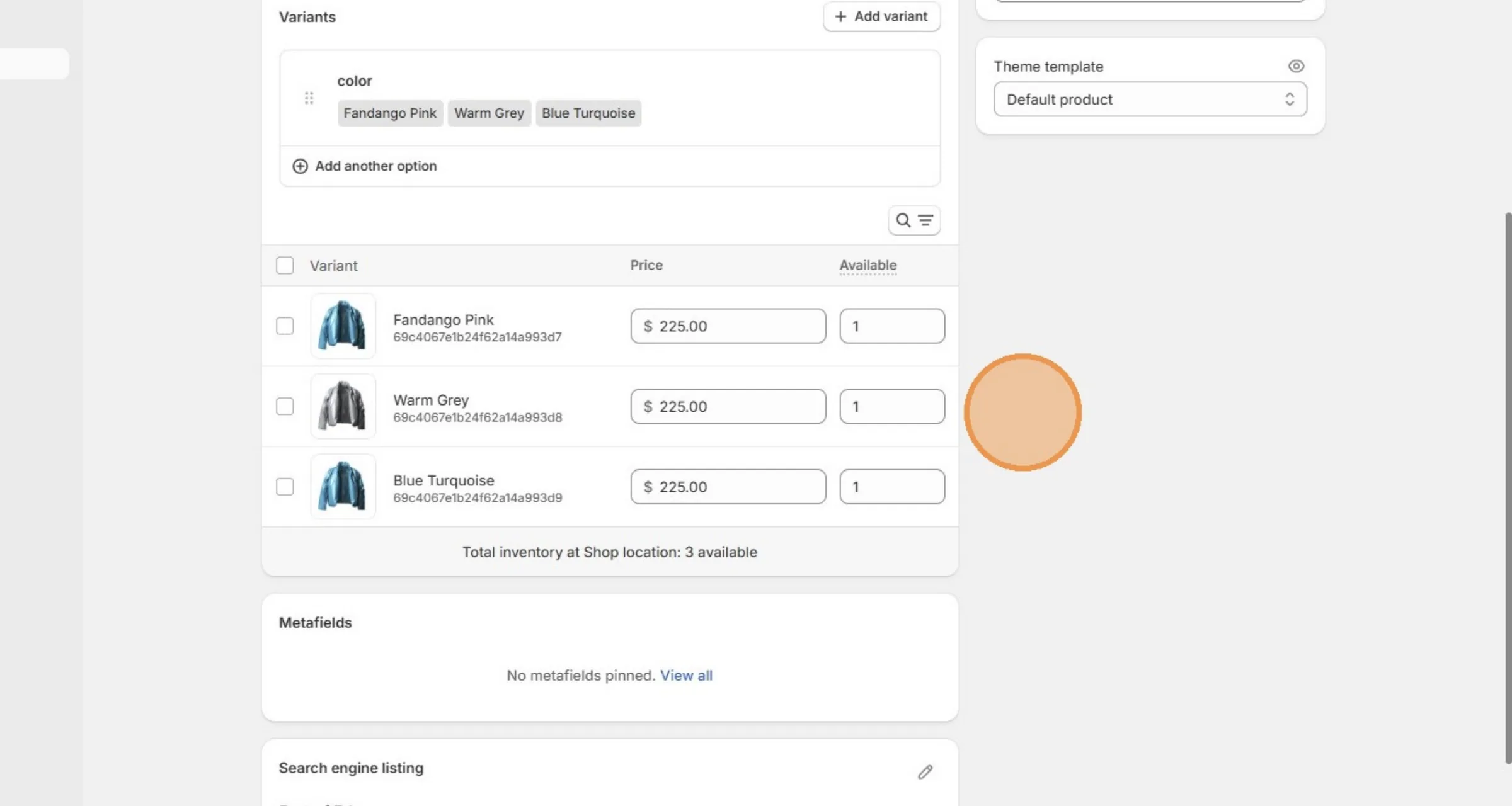Viewport: 1512px width, 806px height.
Task: Click the Fandango Pink color tag
Action: click(x=390, y=113)
